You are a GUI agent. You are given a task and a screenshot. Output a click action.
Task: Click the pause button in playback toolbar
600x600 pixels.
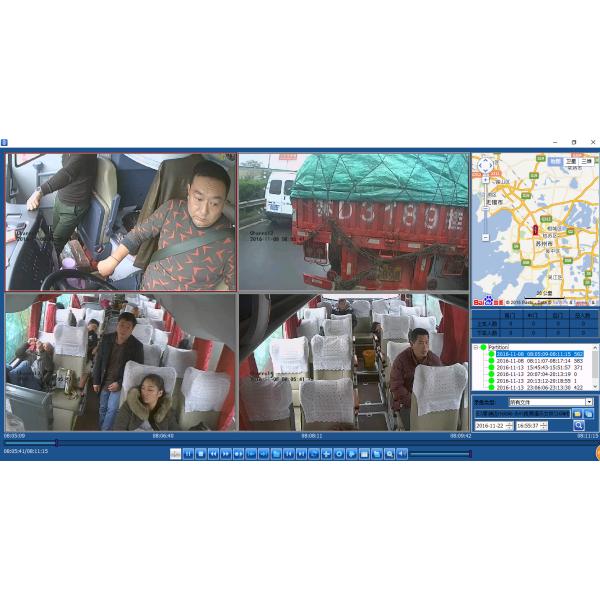188,454
